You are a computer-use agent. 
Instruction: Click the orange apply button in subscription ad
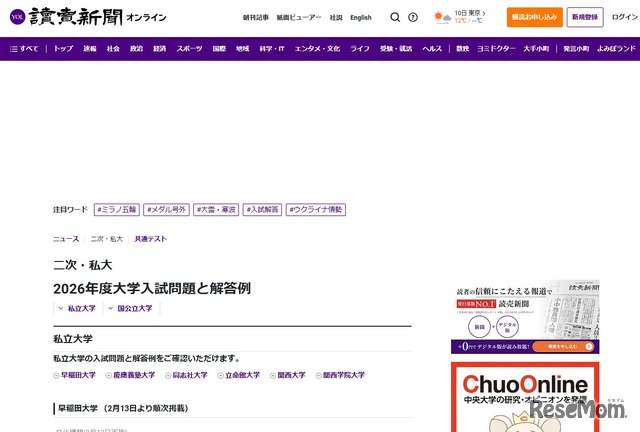563,346
